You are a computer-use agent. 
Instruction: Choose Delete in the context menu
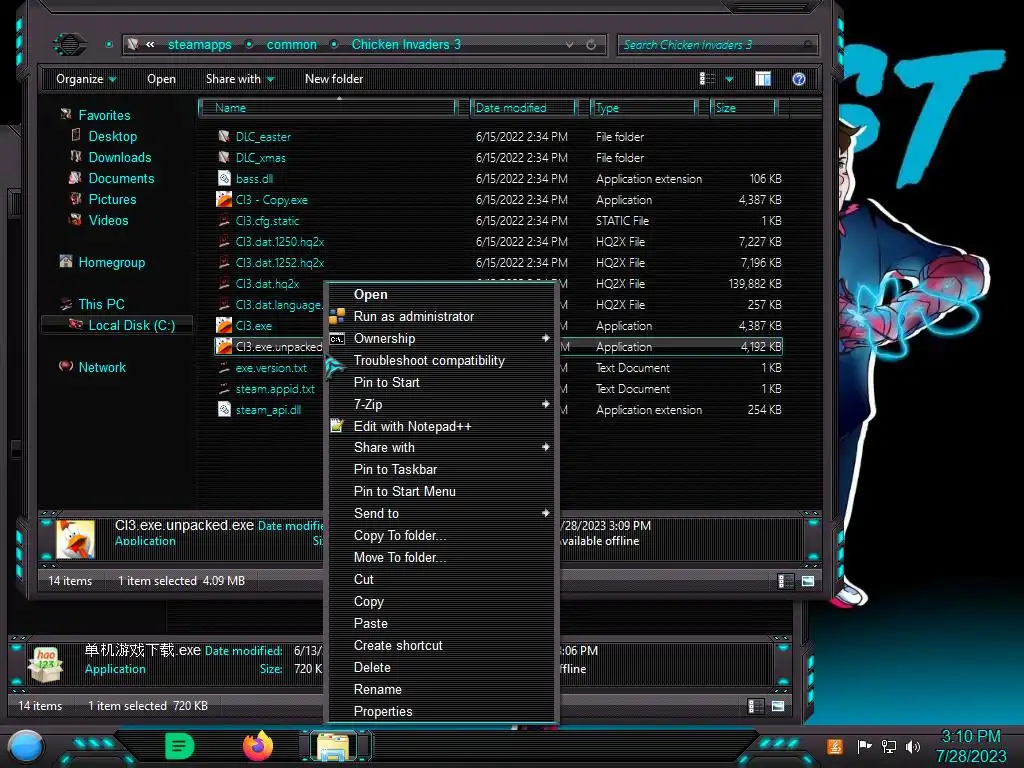(441, 667)
